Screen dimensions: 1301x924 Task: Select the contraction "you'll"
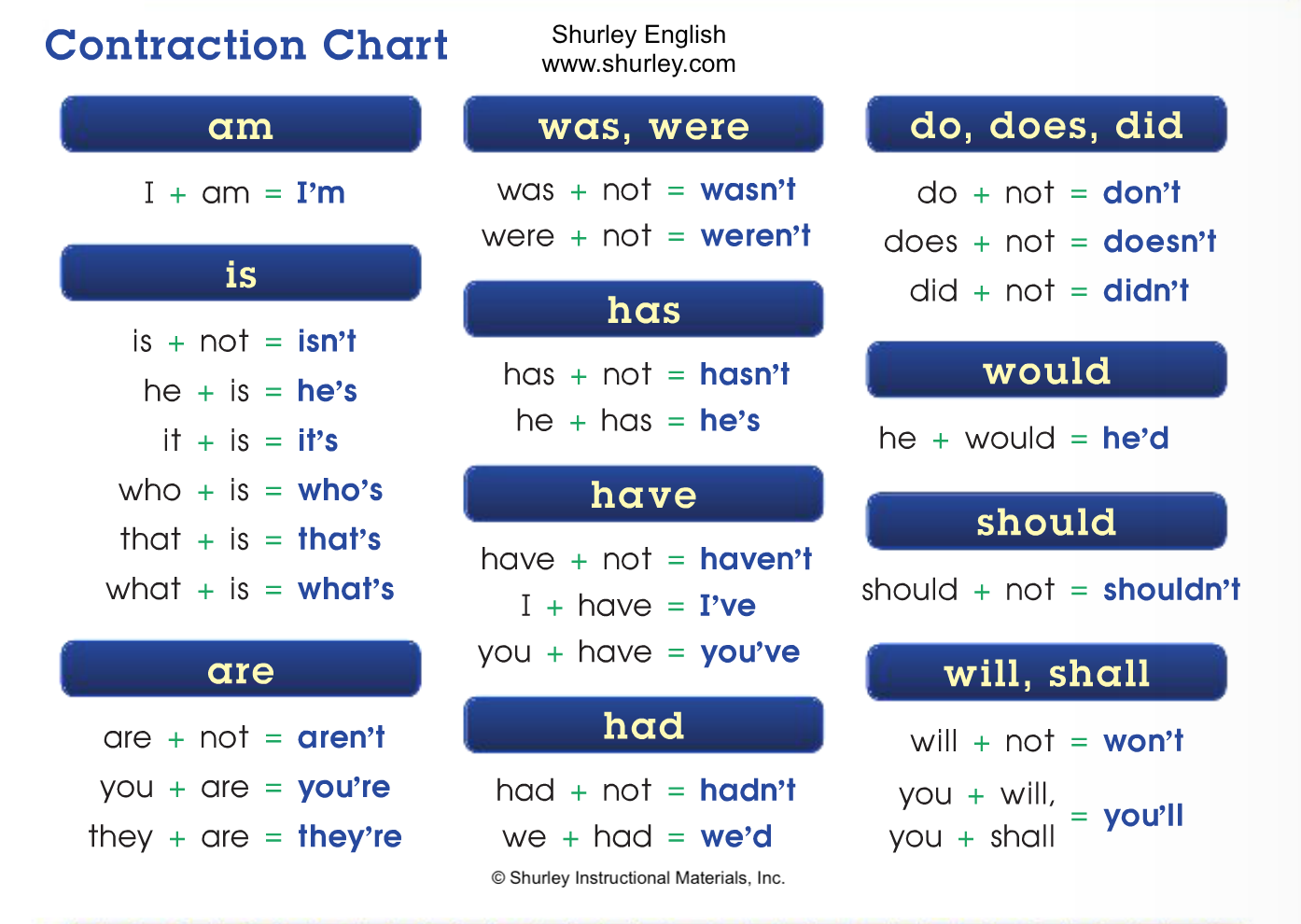[x=1143, y=816]
